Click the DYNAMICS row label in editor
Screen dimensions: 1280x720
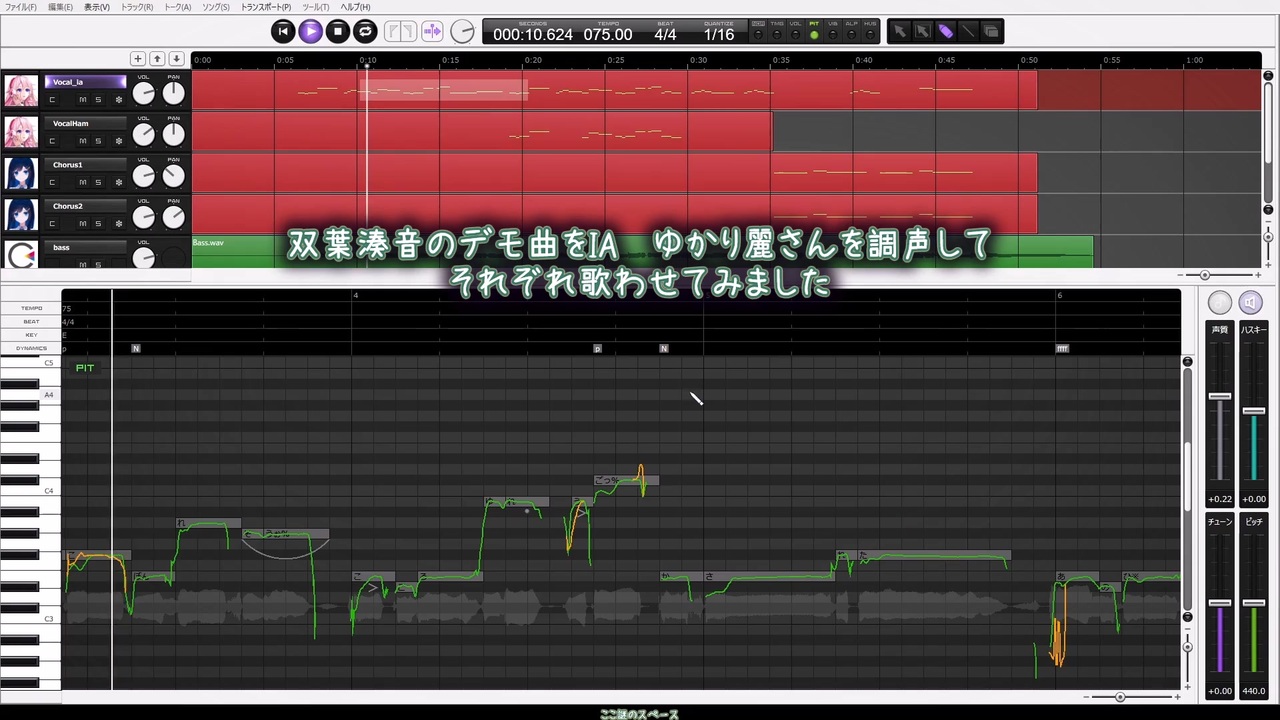tap(32, 348)
